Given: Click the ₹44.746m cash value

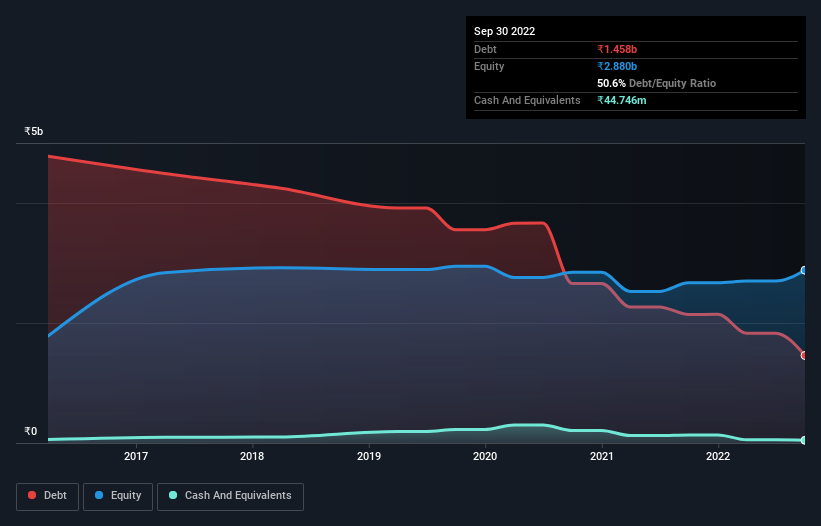Looking at the screenshot, I should (622, 100).
